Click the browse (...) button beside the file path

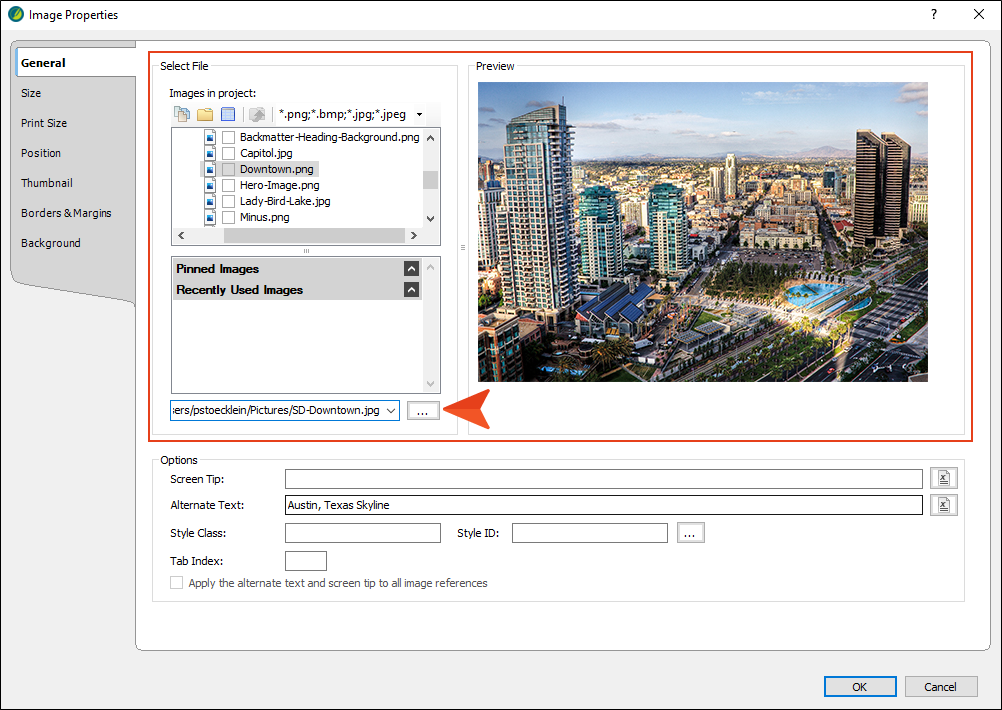point(422,411)
